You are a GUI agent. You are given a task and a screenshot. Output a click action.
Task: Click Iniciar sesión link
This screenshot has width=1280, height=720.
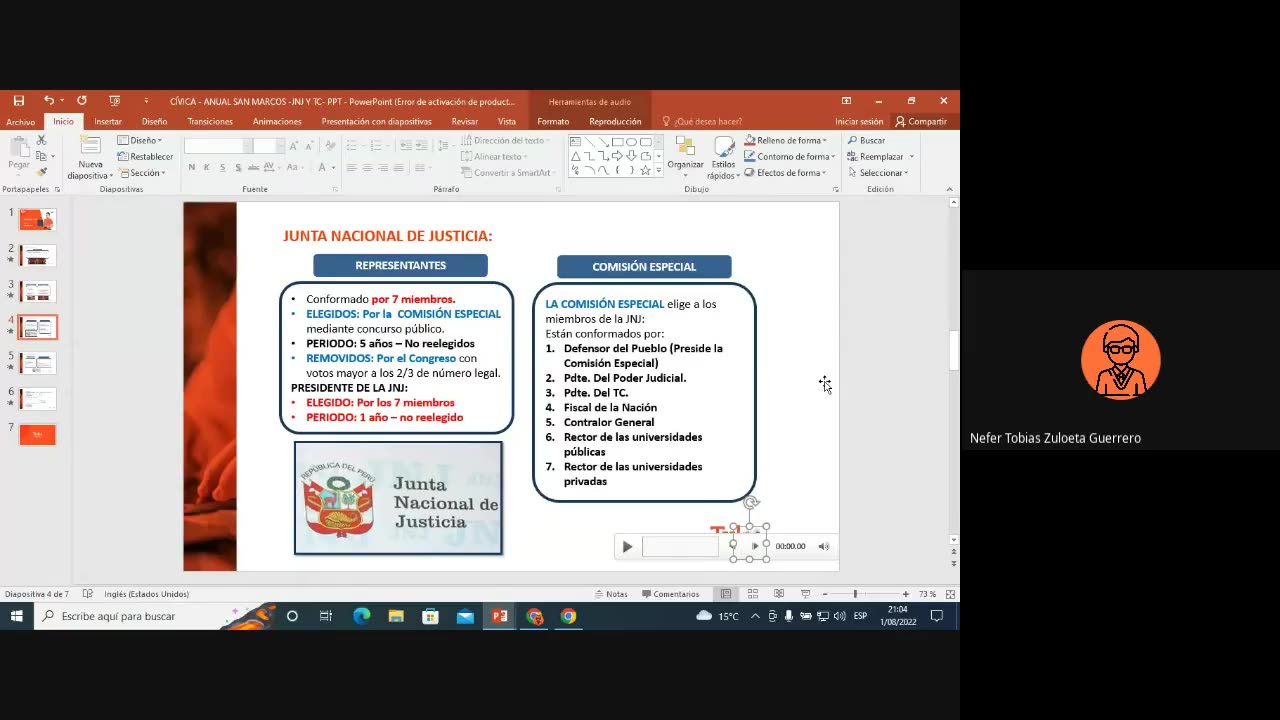click(x=859, y=122)
